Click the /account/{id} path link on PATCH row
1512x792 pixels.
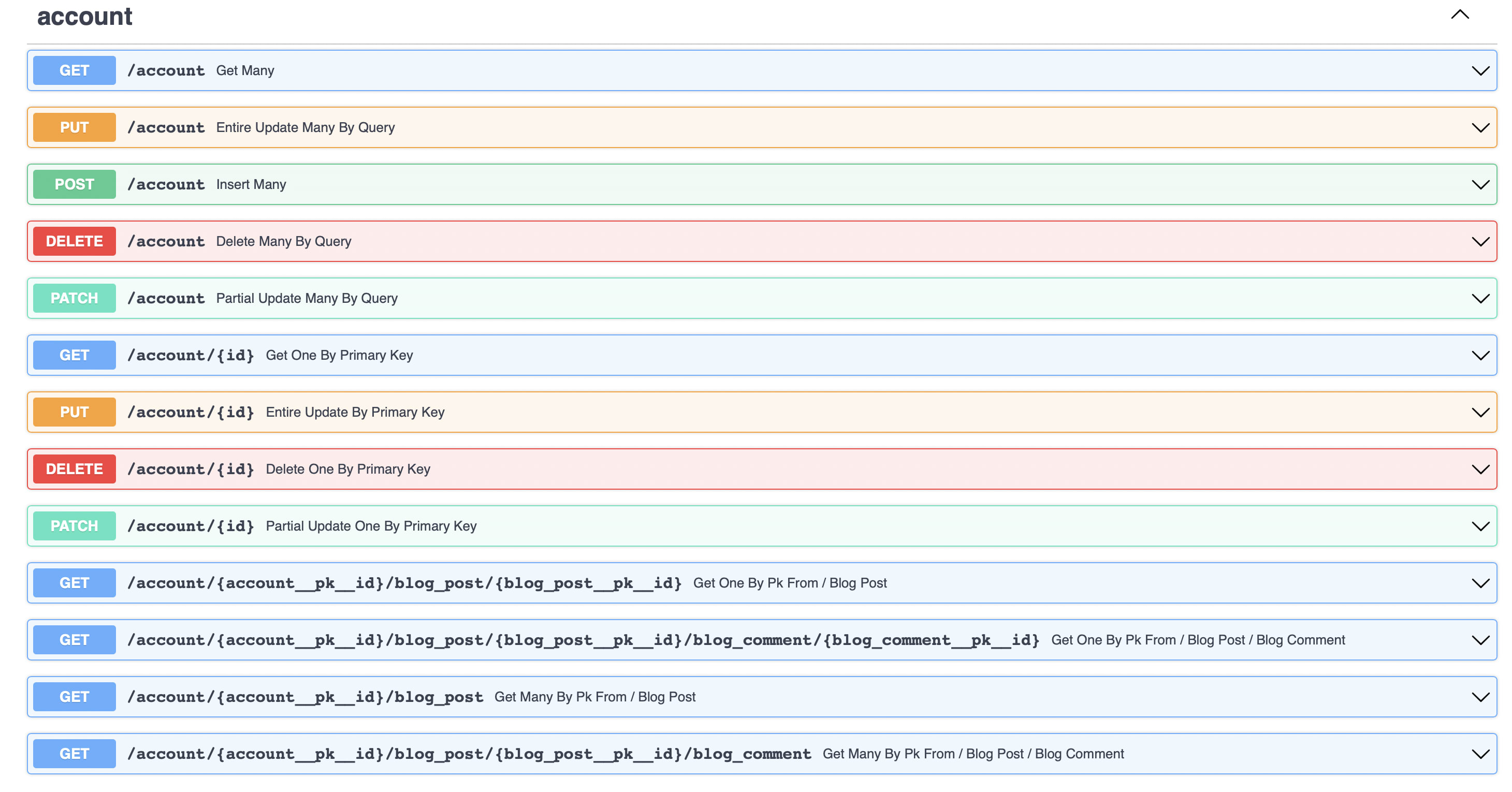(190, 525)
